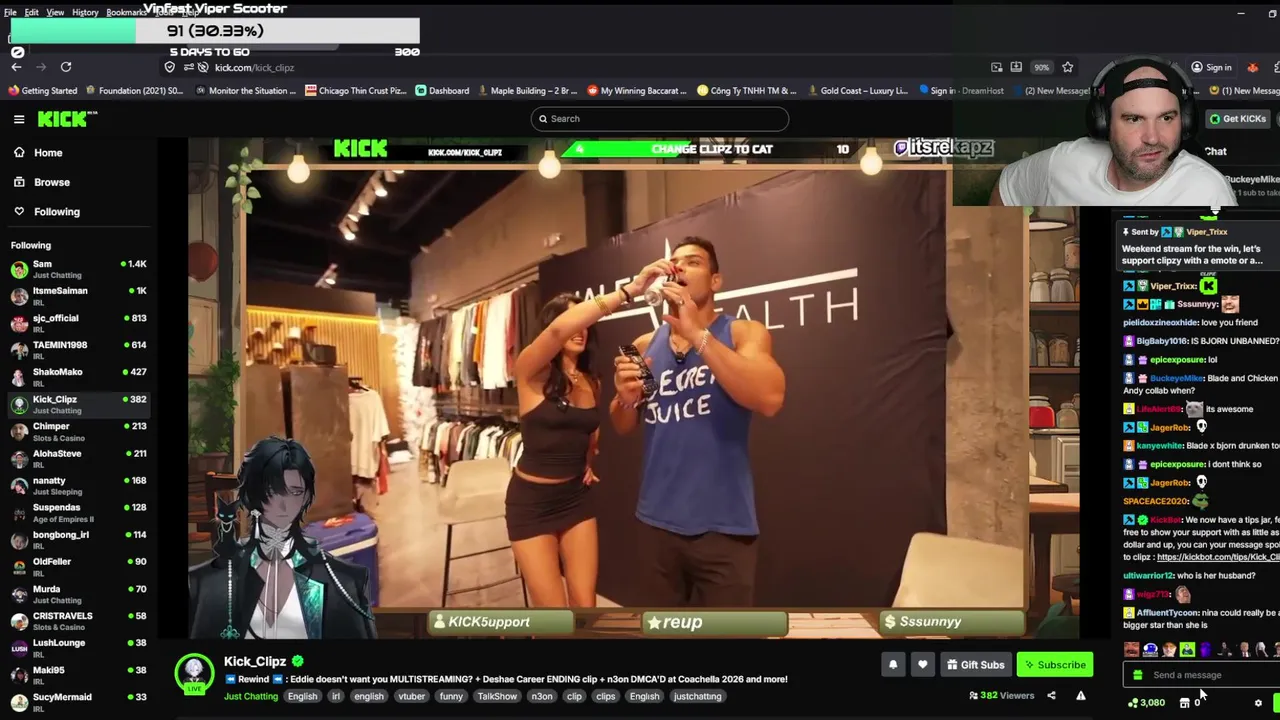Image resolution: width=1280 pixels, height=720 pixels.
Task: Select AlohaSteve channel in Following list
Action: (78, 458)
